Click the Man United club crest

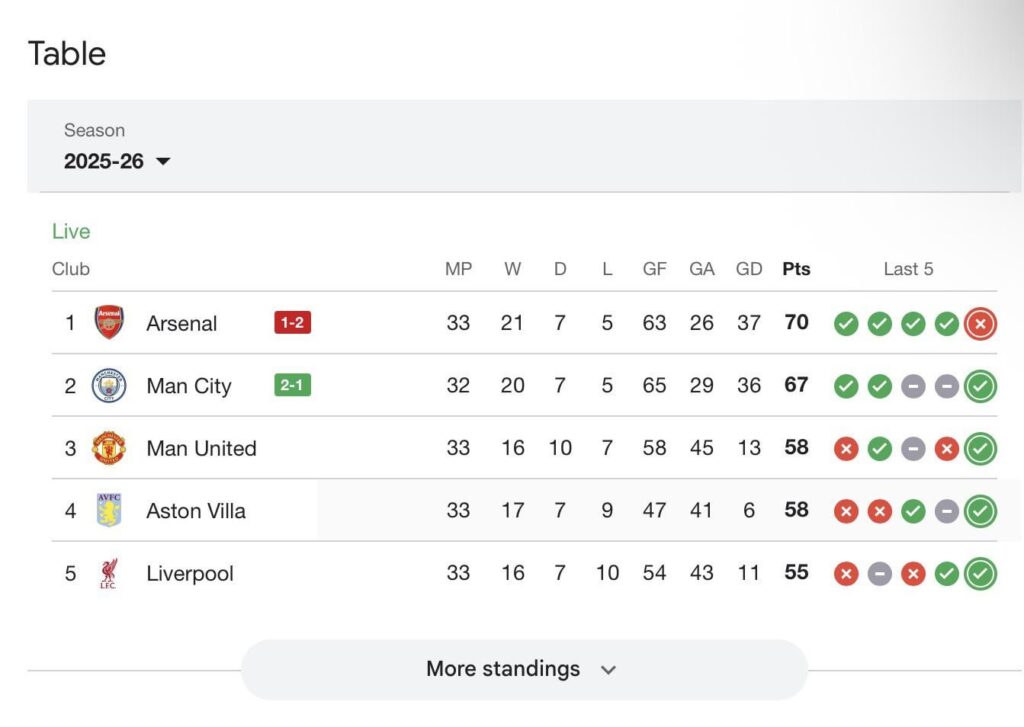(x=109, y=448)
